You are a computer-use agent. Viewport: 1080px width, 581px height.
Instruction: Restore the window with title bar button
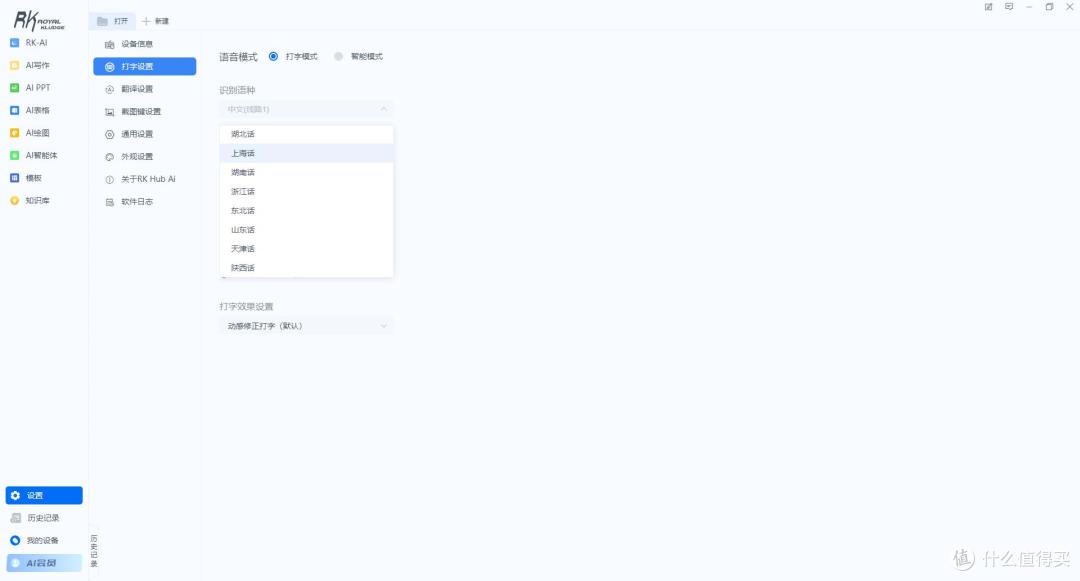tap(1049, 7)
